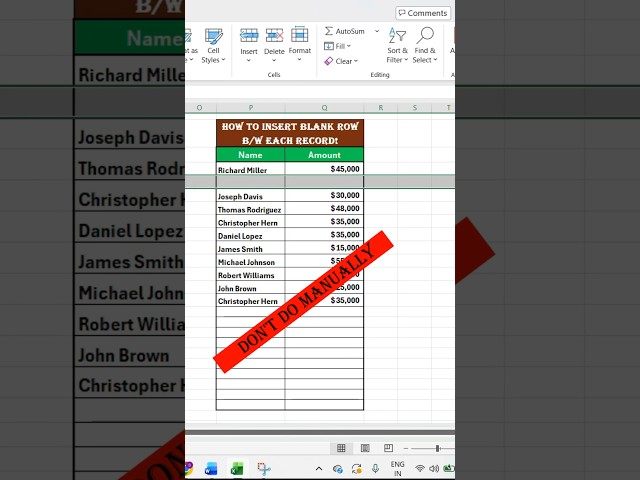The width and height of the screenshot is (640, 480).
Task: Select the Amount header cell
Action: pyautogui.click(x=324, y=155)
